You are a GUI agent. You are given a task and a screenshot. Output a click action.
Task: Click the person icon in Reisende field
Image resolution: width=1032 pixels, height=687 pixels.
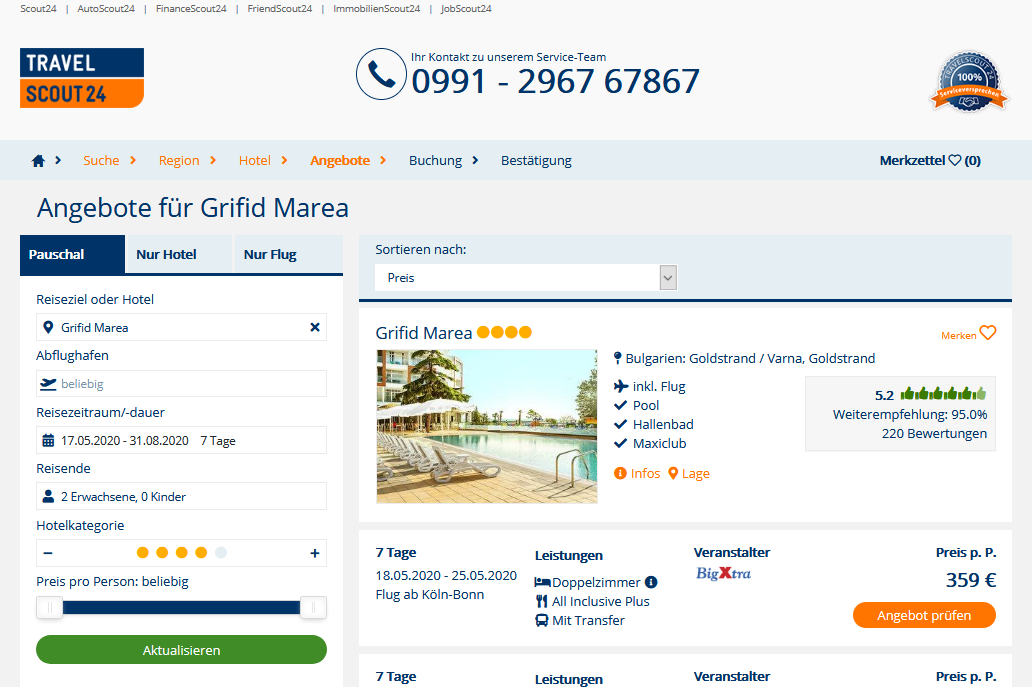pyautogui.click(x=48, y=496)
